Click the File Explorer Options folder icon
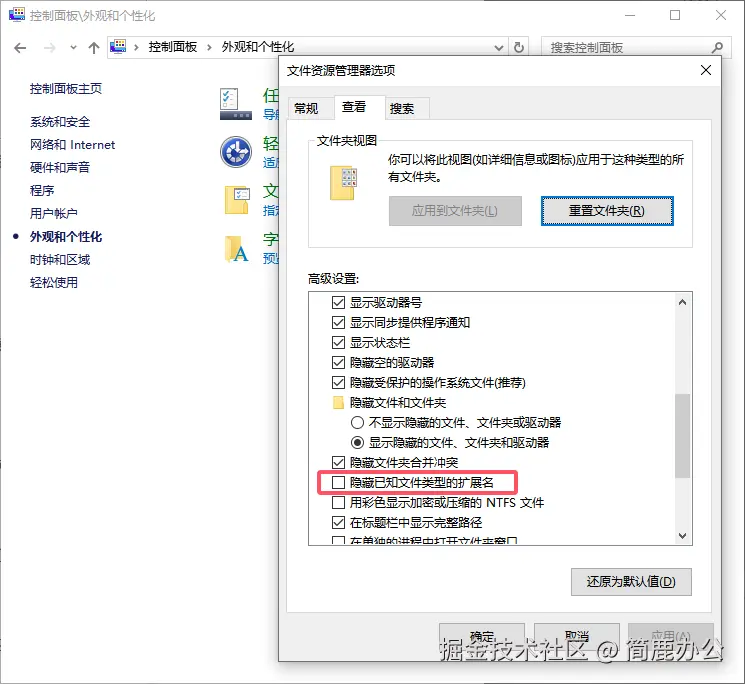The image size is (745, 684). click(x=237, y=200)
